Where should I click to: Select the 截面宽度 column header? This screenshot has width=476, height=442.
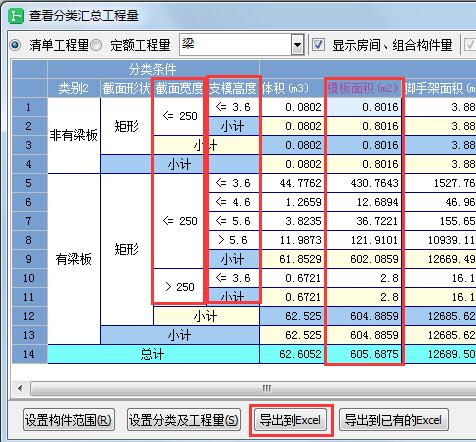(x=179, y=88)
